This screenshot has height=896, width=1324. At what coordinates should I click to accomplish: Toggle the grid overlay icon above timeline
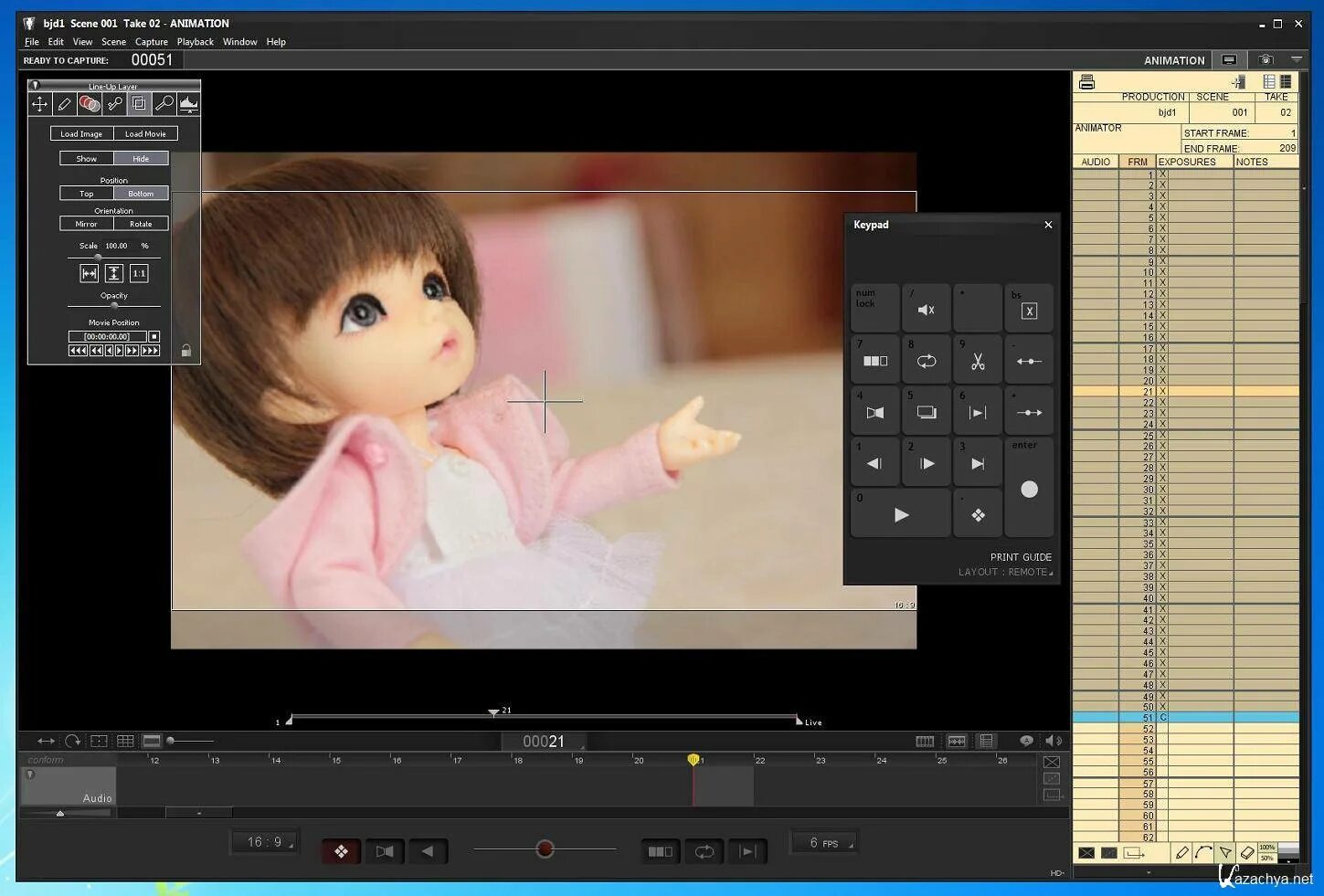125,741
